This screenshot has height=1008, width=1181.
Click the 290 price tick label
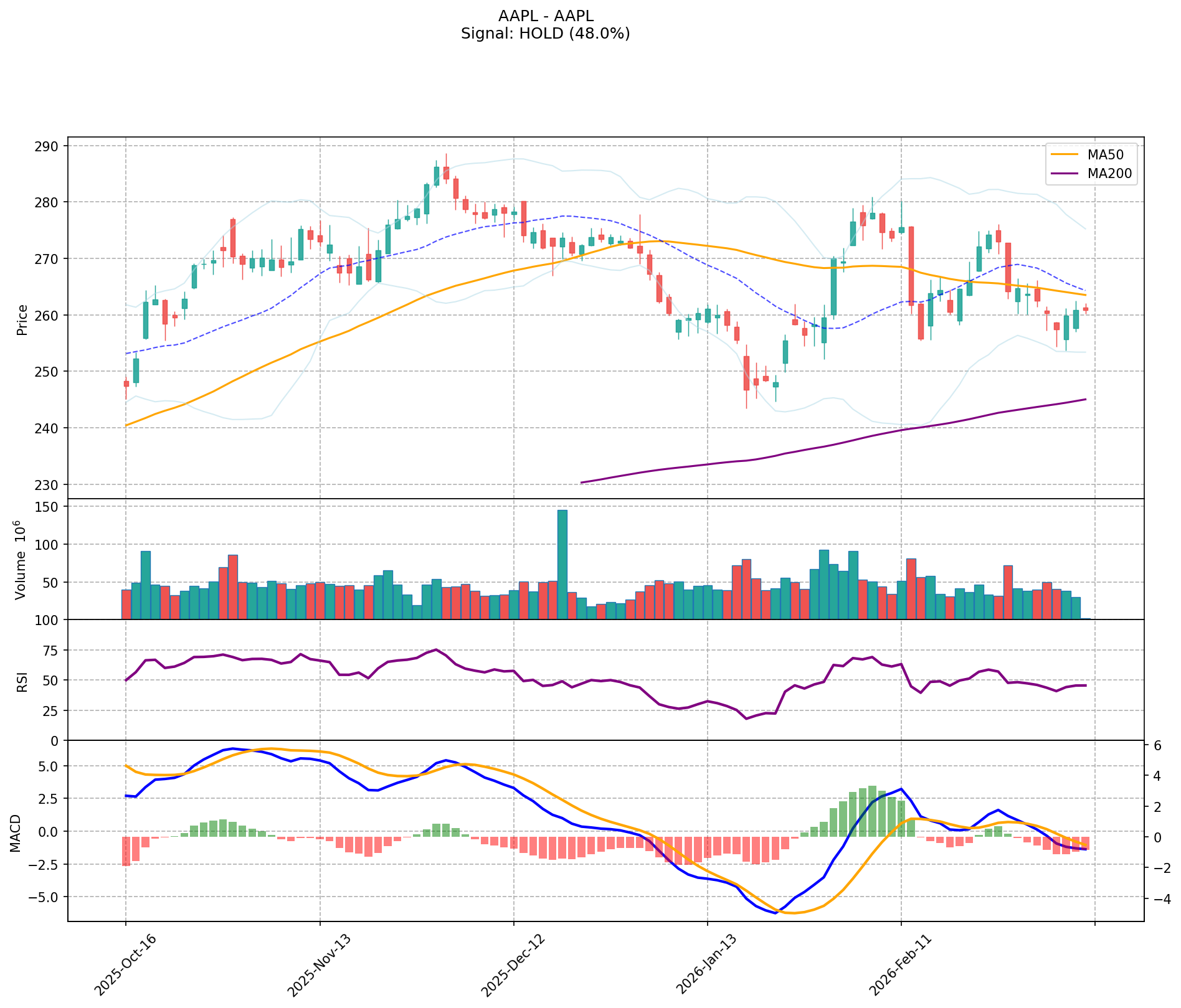[x=49, y=146]
